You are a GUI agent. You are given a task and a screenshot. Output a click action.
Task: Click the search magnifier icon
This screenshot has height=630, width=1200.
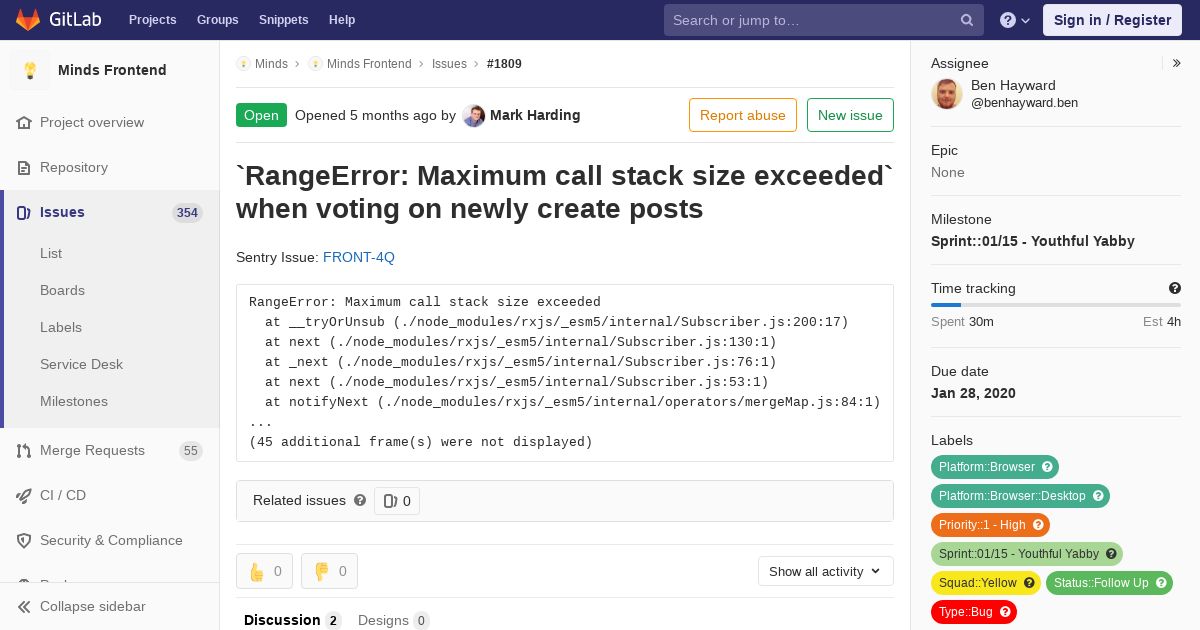967,20
